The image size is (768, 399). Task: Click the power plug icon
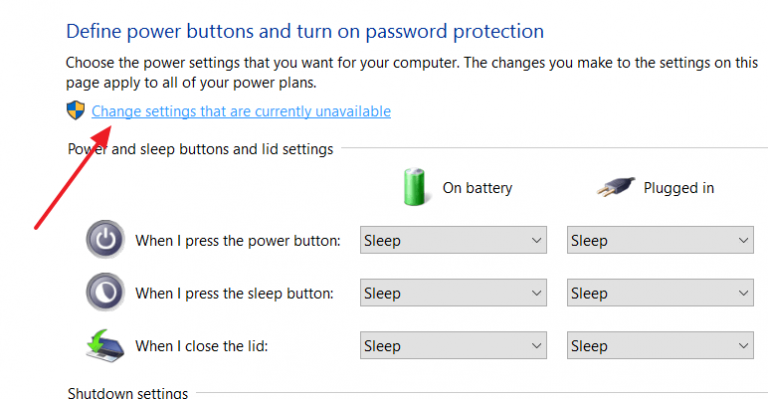click(616, 187)
